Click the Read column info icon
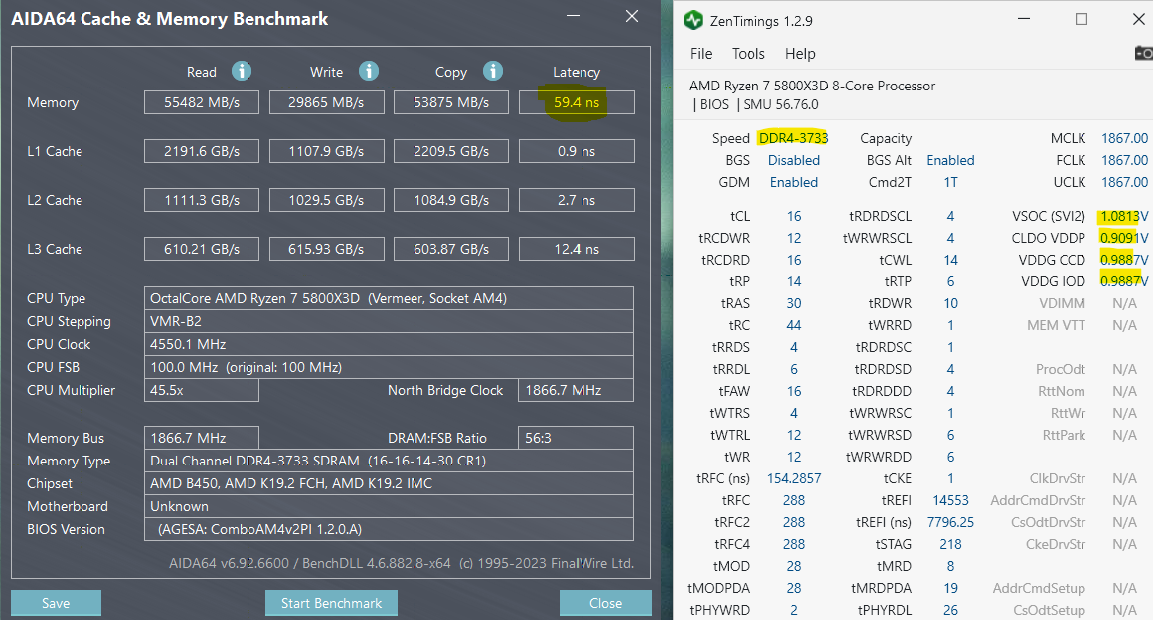Viewport: 1153px width, 620px height. point(241,71)
